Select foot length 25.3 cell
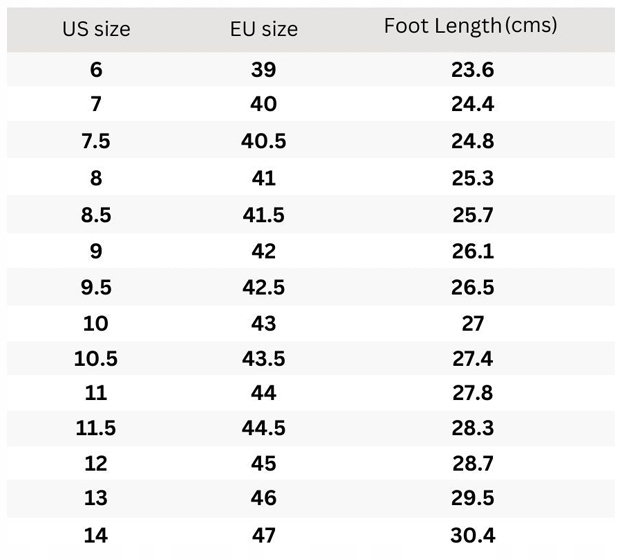 473,178
